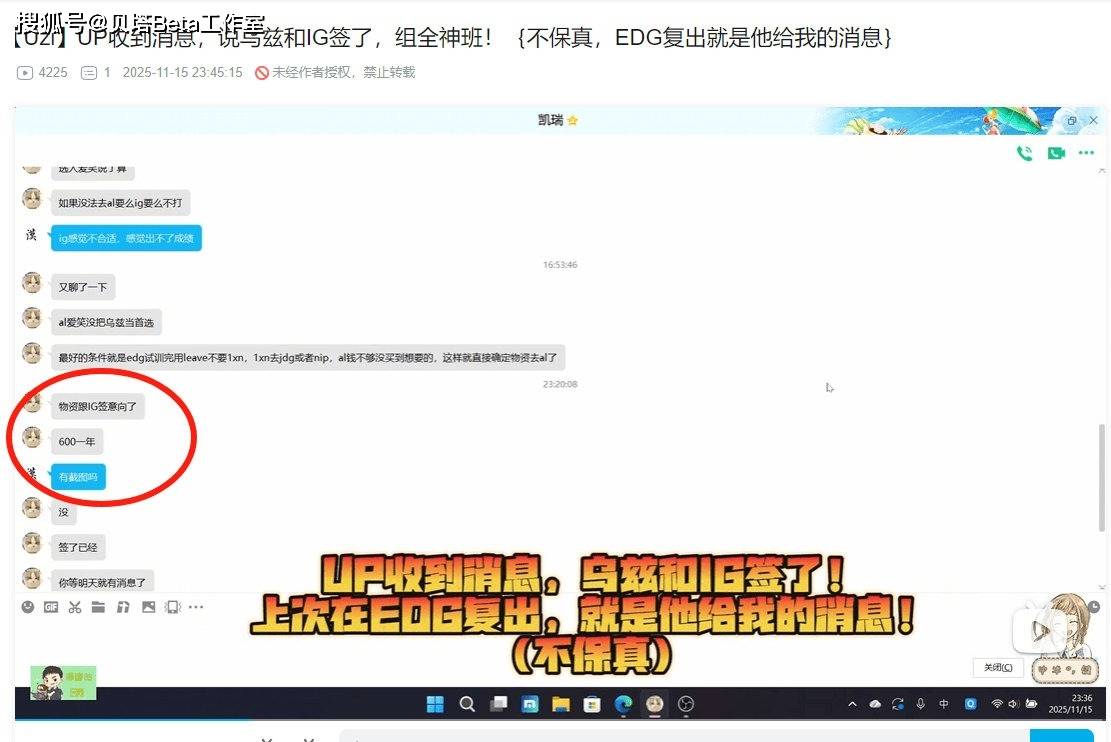This screenshot has width=1111, height=742.
Task: Start a video call with 凯瑞
Action: click(1056, 153)
